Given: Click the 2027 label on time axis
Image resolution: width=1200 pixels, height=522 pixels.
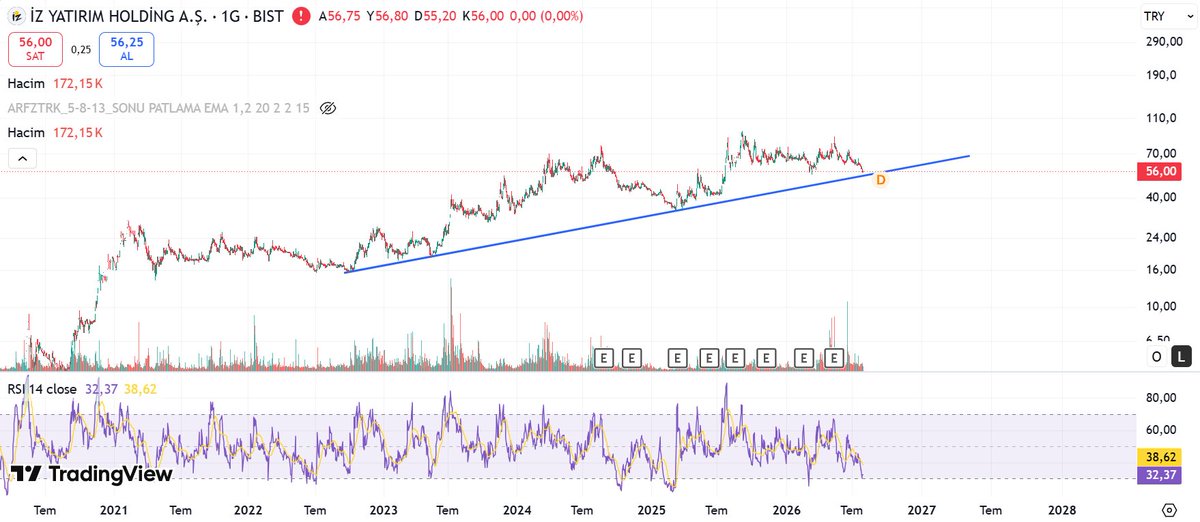Looking at the screenshot, I should (x=921, y=509).
